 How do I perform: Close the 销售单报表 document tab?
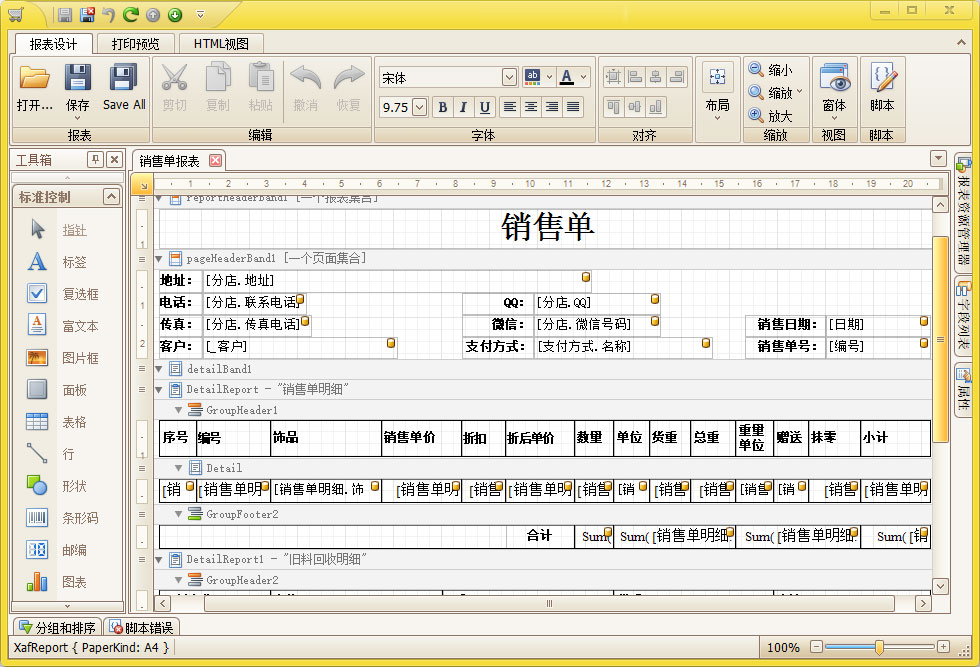tap(215, 161)
